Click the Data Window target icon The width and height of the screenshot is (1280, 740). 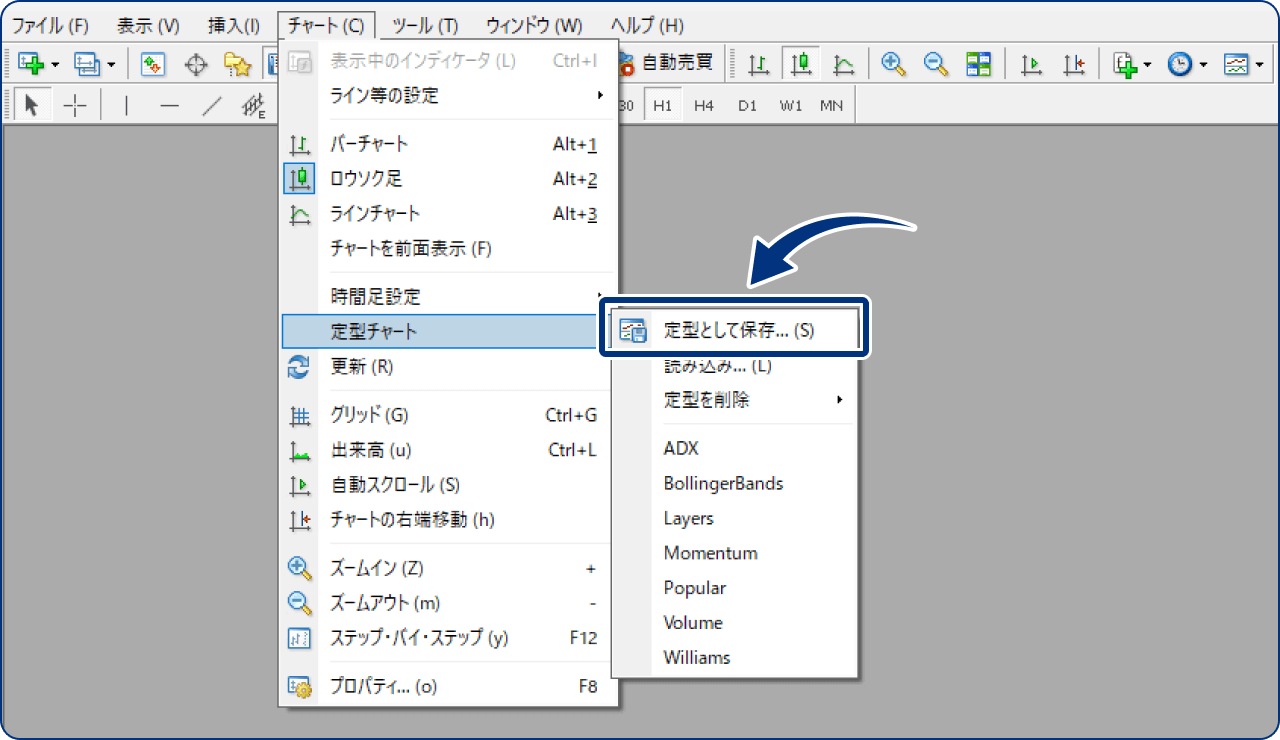click(196, 64)
